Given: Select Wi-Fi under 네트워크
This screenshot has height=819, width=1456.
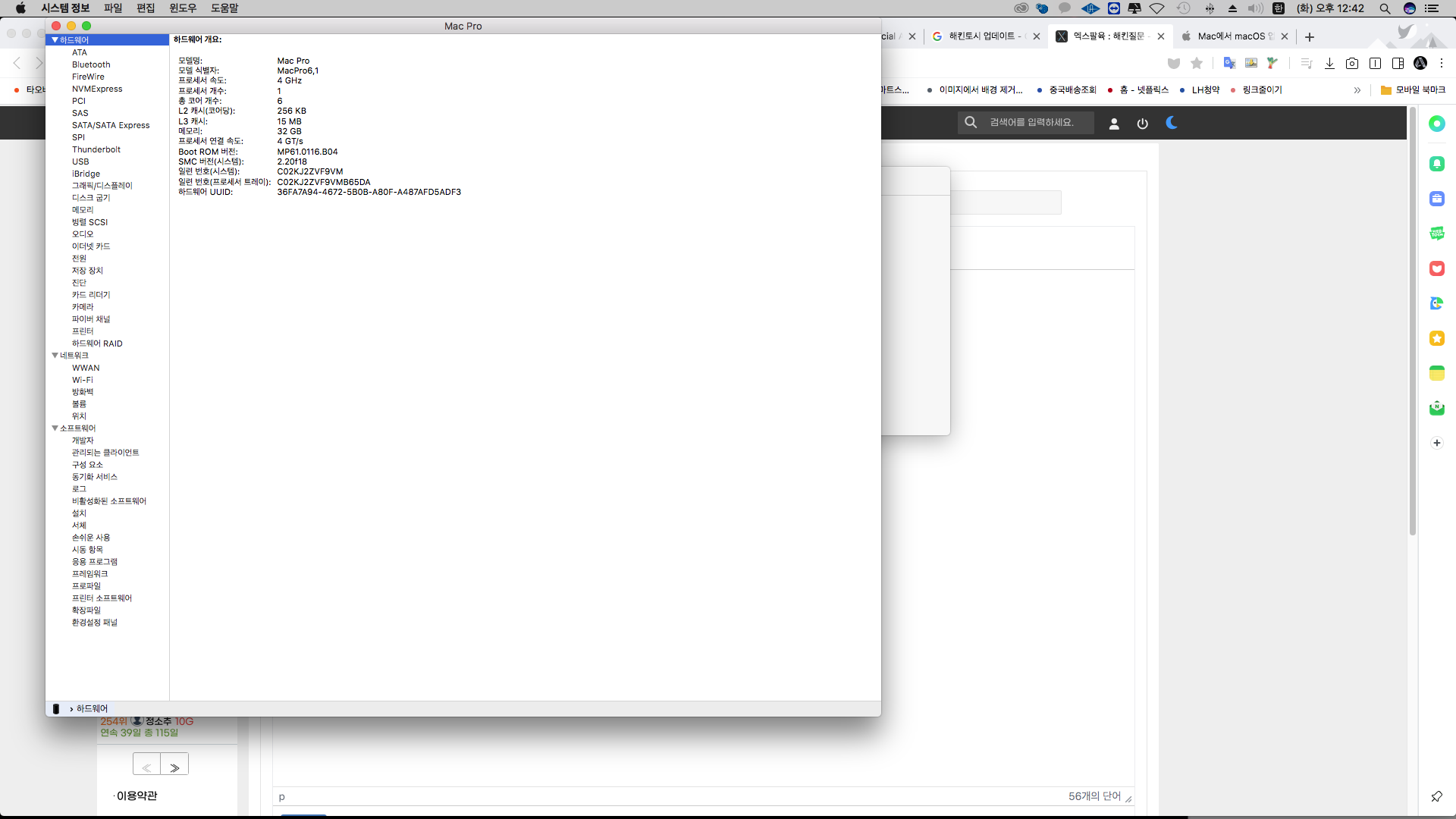Looking at the screenshot, I should click(x=83, y=380).
